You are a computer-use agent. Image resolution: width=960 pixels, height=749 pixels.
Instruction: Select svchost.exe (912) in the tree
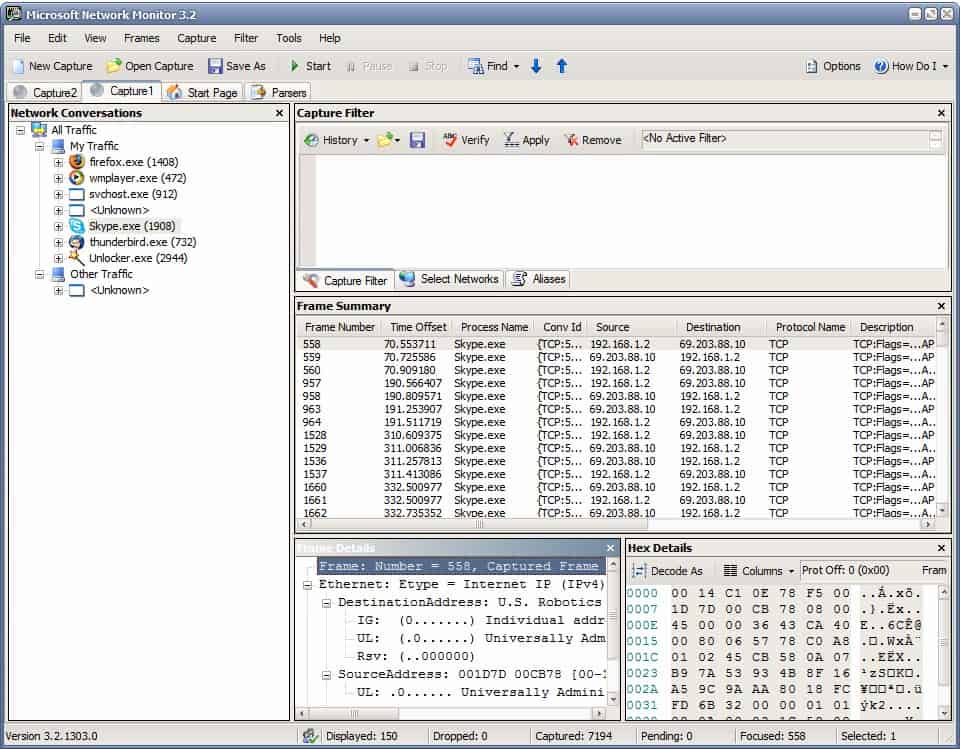(133, 194)
